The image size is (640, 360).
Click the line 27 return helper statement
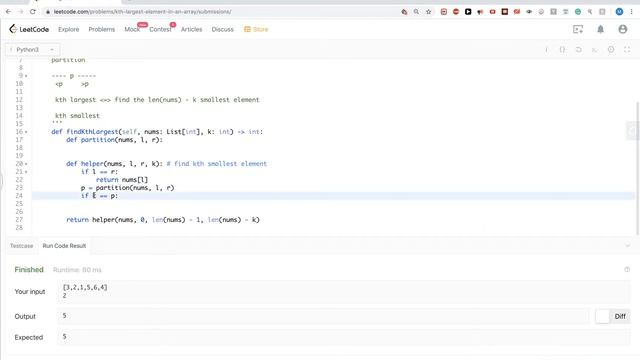pyautogui.click(x=163, y=220)
